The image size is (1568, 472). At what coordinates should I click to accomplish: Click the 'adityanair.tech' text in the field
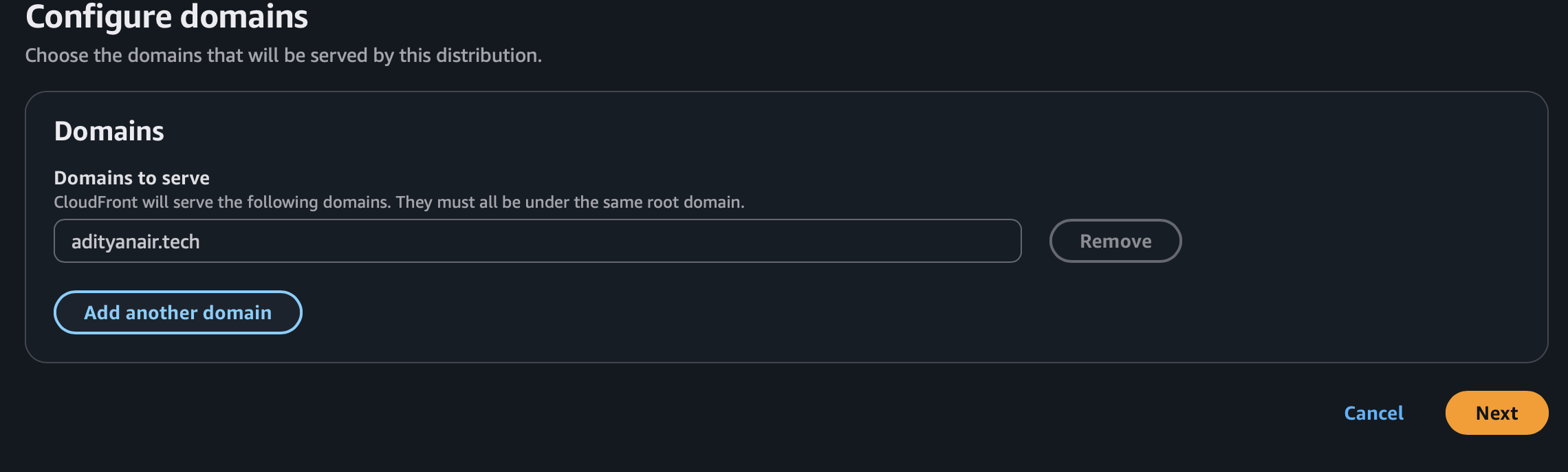click(135, 242)
